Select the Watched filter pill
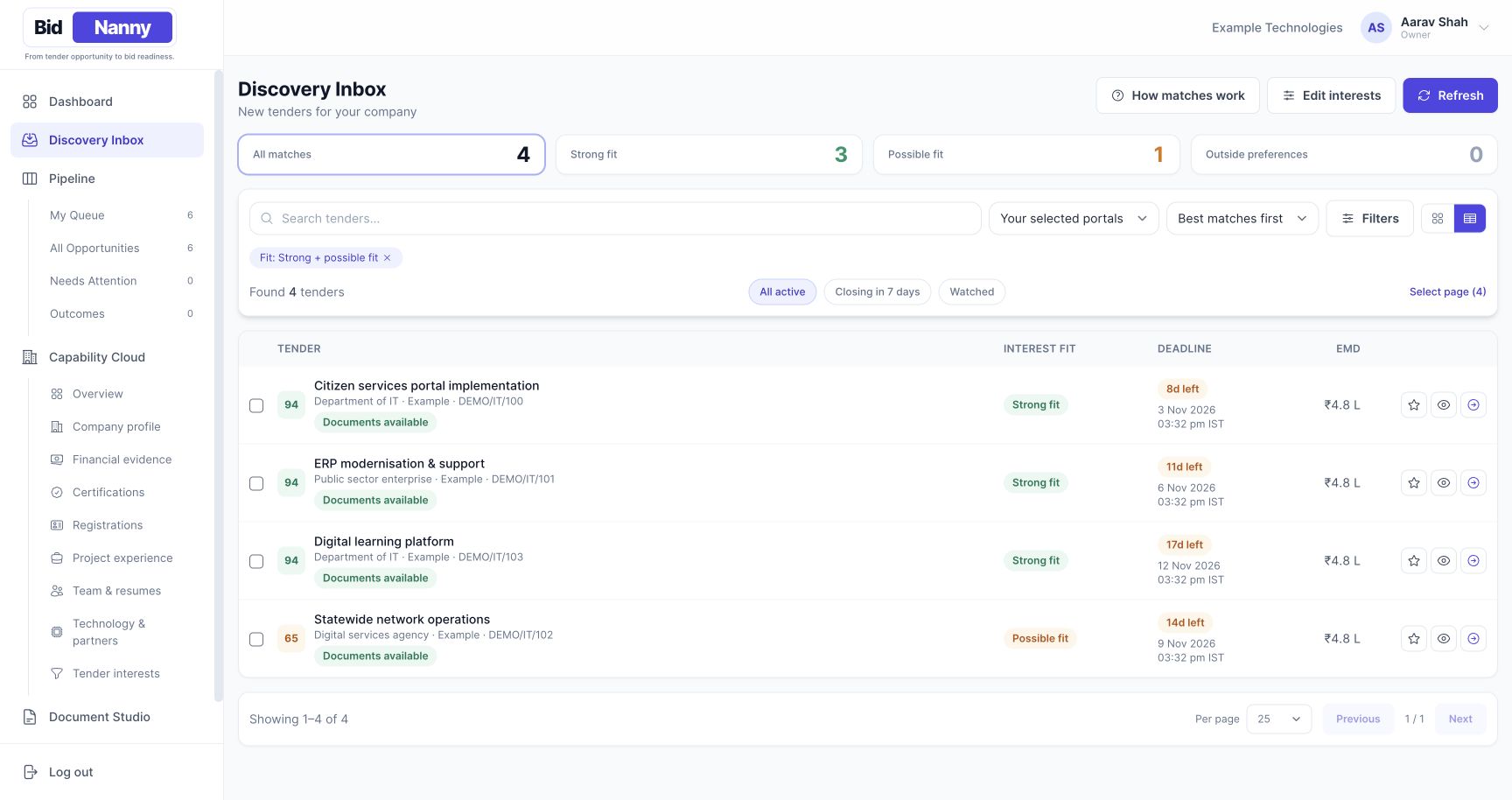Image resolution: width=1512 pixels, height=800 pixels. tap(972, 291)
